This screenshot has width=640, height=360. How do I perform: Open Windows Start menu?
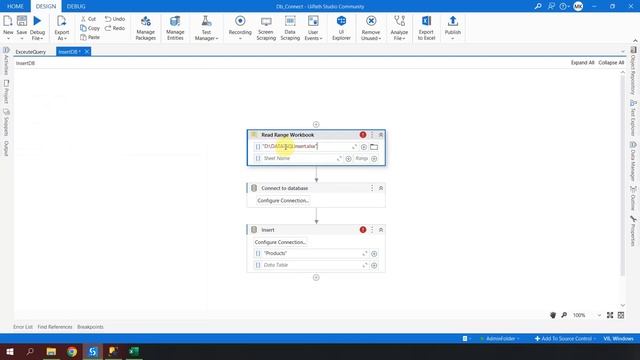[9, 351]
